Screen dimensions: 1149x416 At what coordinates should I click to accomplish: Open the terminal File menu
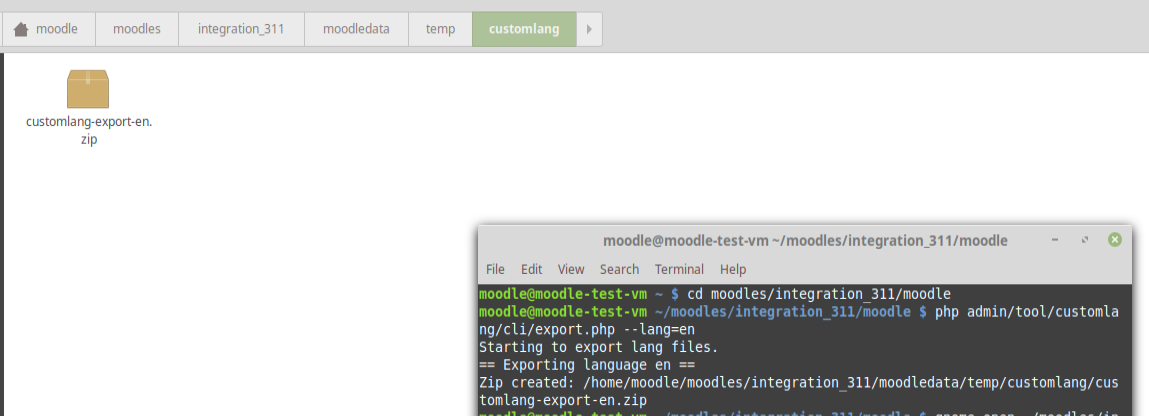pos(495,269)
